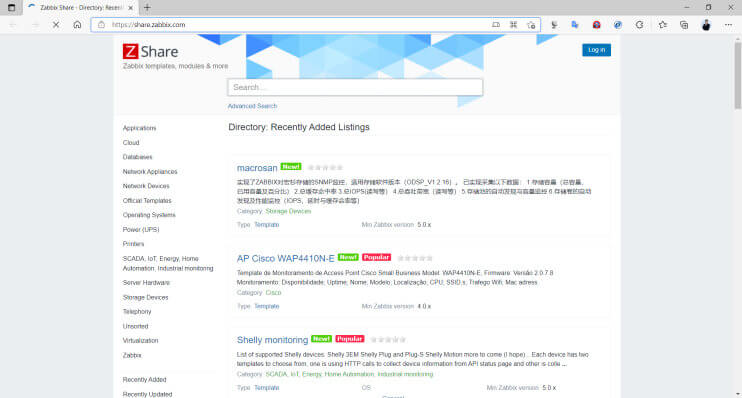Open SCADA category link under Shelly monitoring
Image resolution: width=742 pixels, height=398 pixels.
tap(349, 374)
